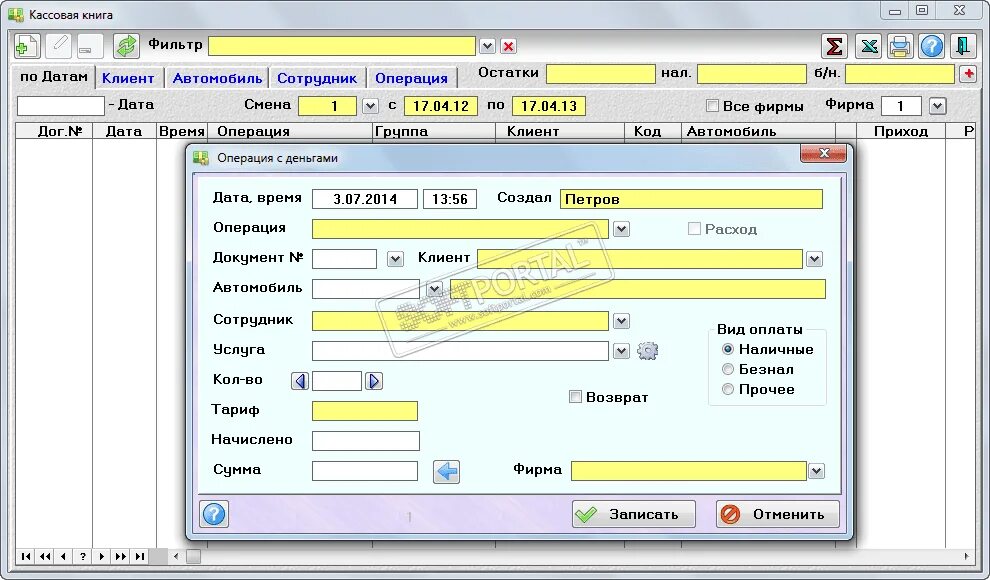Select Прочее payment type
Screen dimensions: 990x580
728,389
